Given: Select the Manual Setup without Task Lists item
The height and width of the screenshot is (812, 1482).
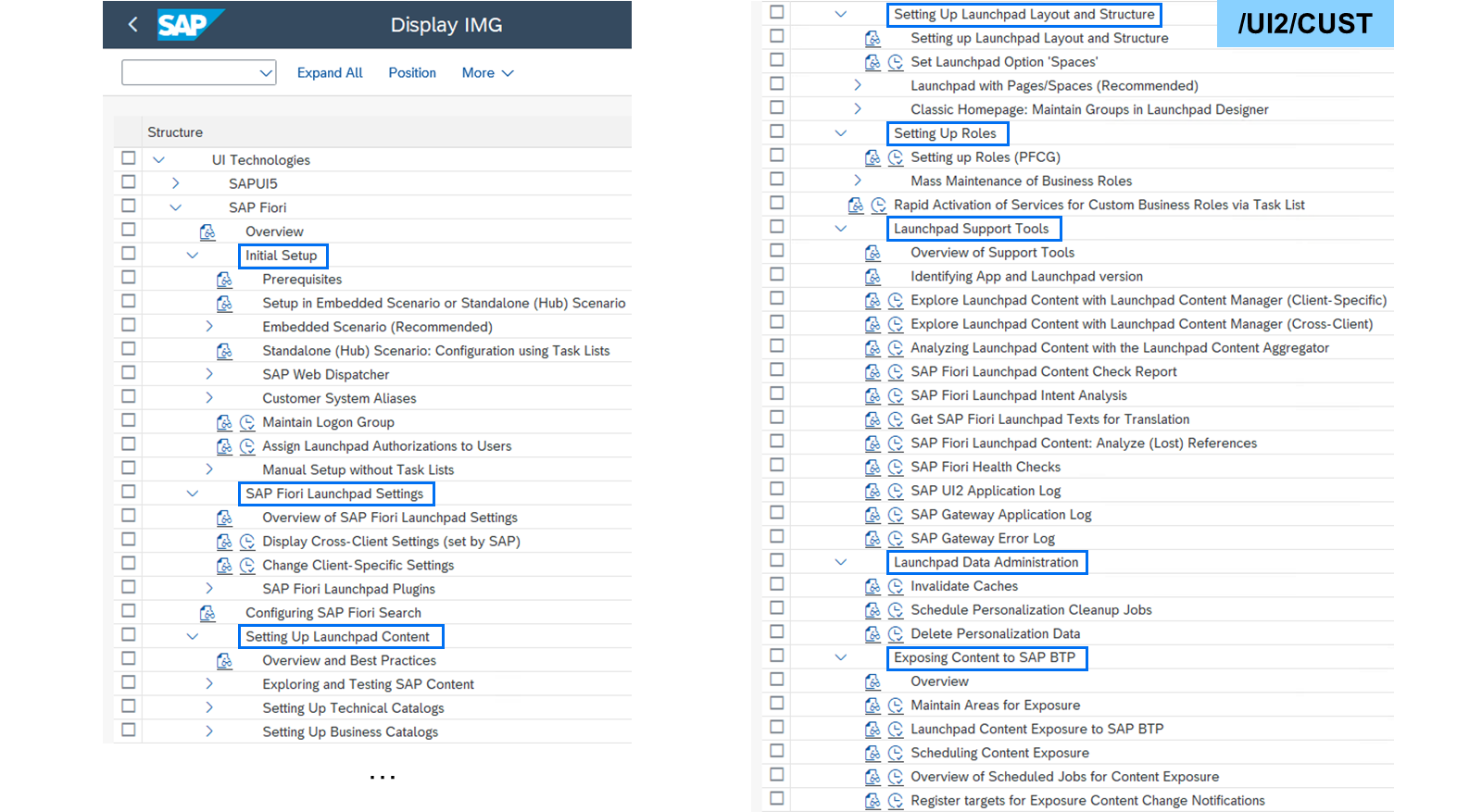Looking at the screenshot, I should [358, 469].
